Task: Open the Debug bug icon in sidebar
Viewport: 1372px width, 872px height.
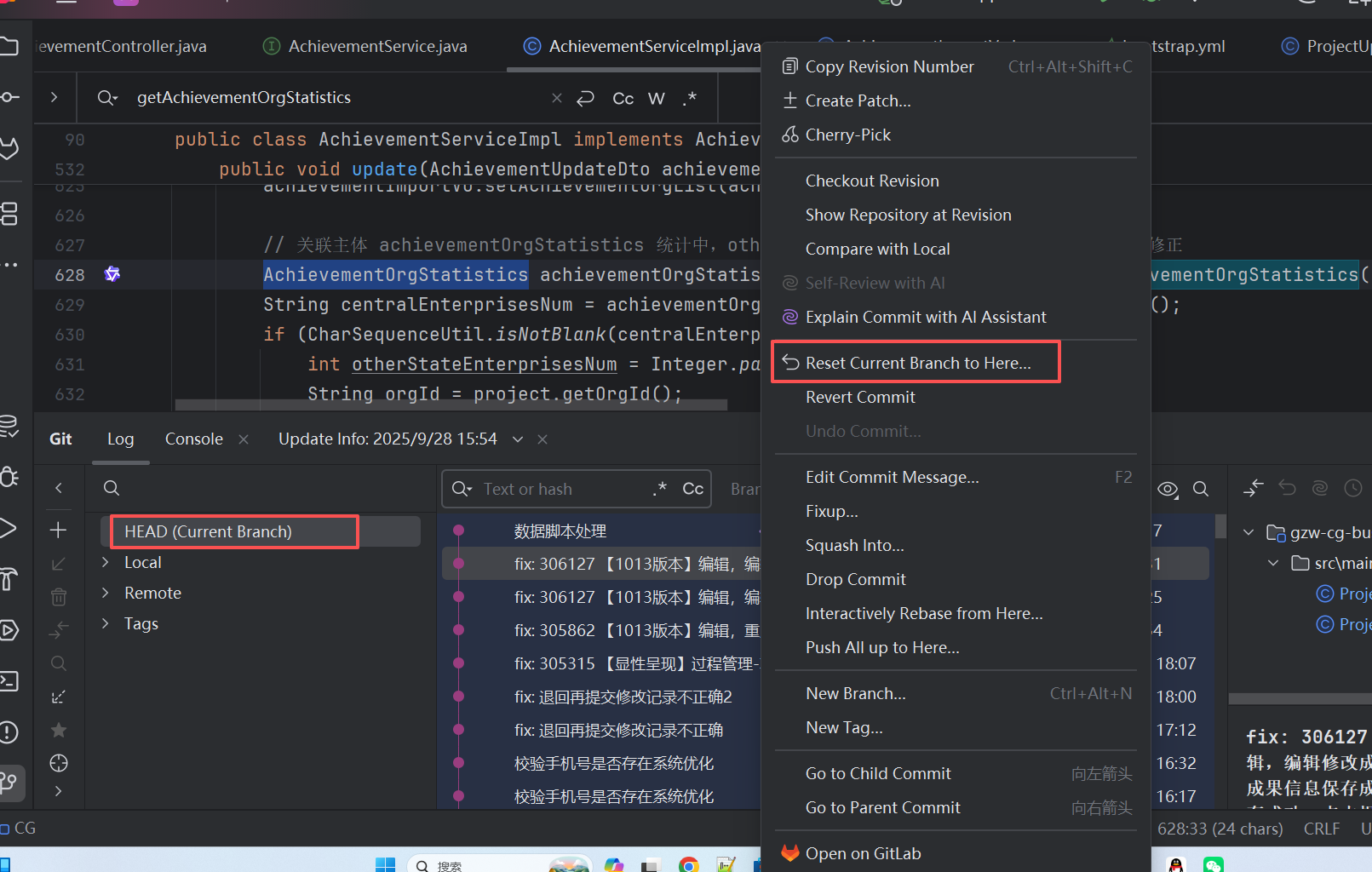Action: [x=9, y=477]
